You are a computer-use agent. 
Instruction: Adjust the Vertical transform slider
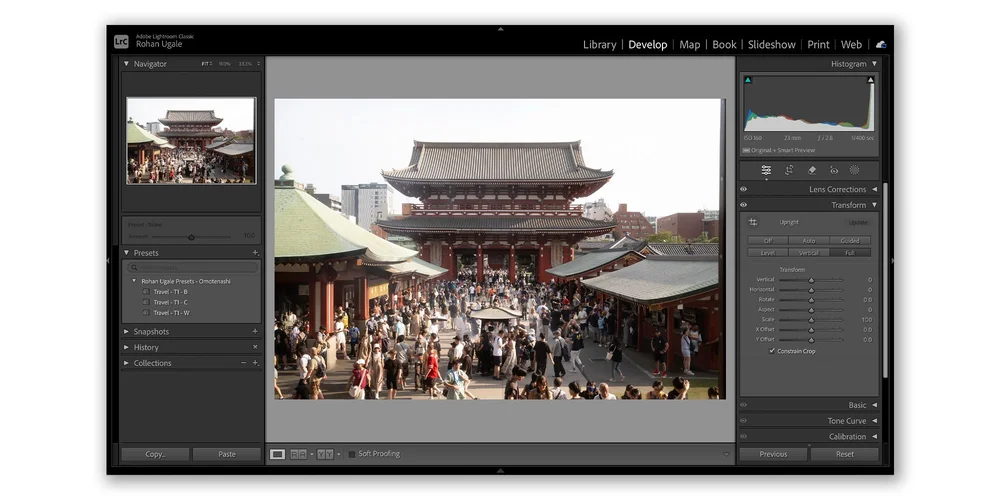point(811,280)
